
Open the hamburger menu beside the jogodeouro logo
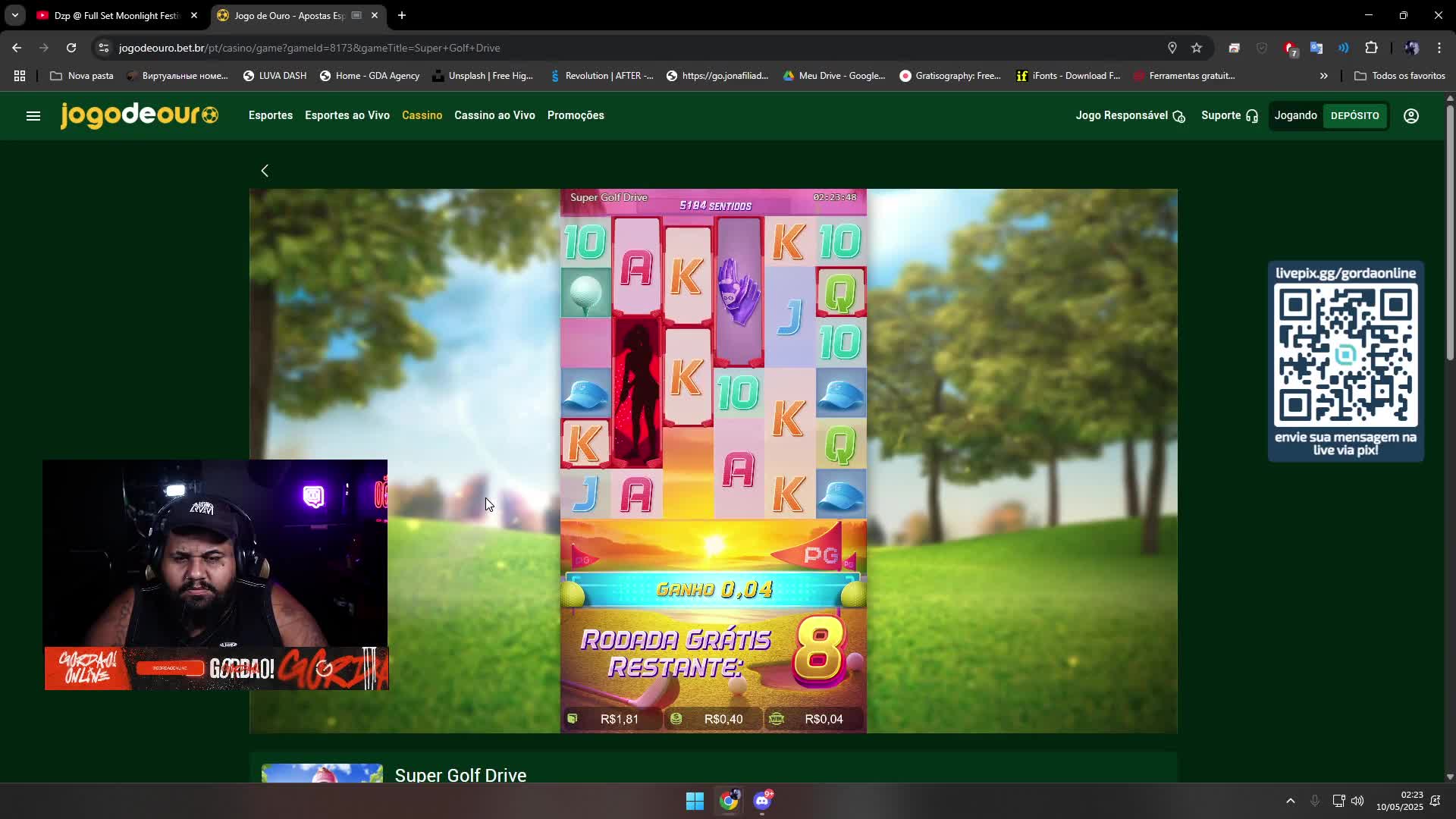point(33,116)
